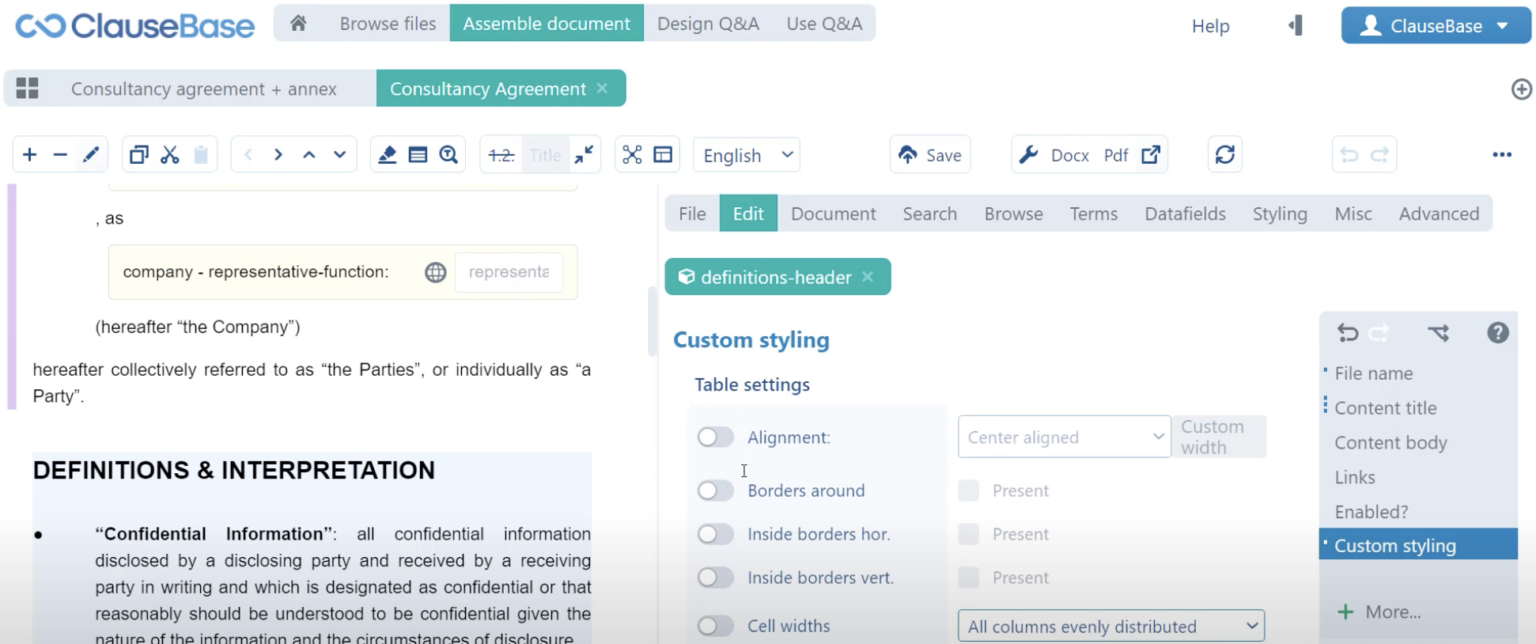The width and height of the screenshot is (1536, 644).
Task: Click the home icon in top navigation
Action: click(298, 24)
